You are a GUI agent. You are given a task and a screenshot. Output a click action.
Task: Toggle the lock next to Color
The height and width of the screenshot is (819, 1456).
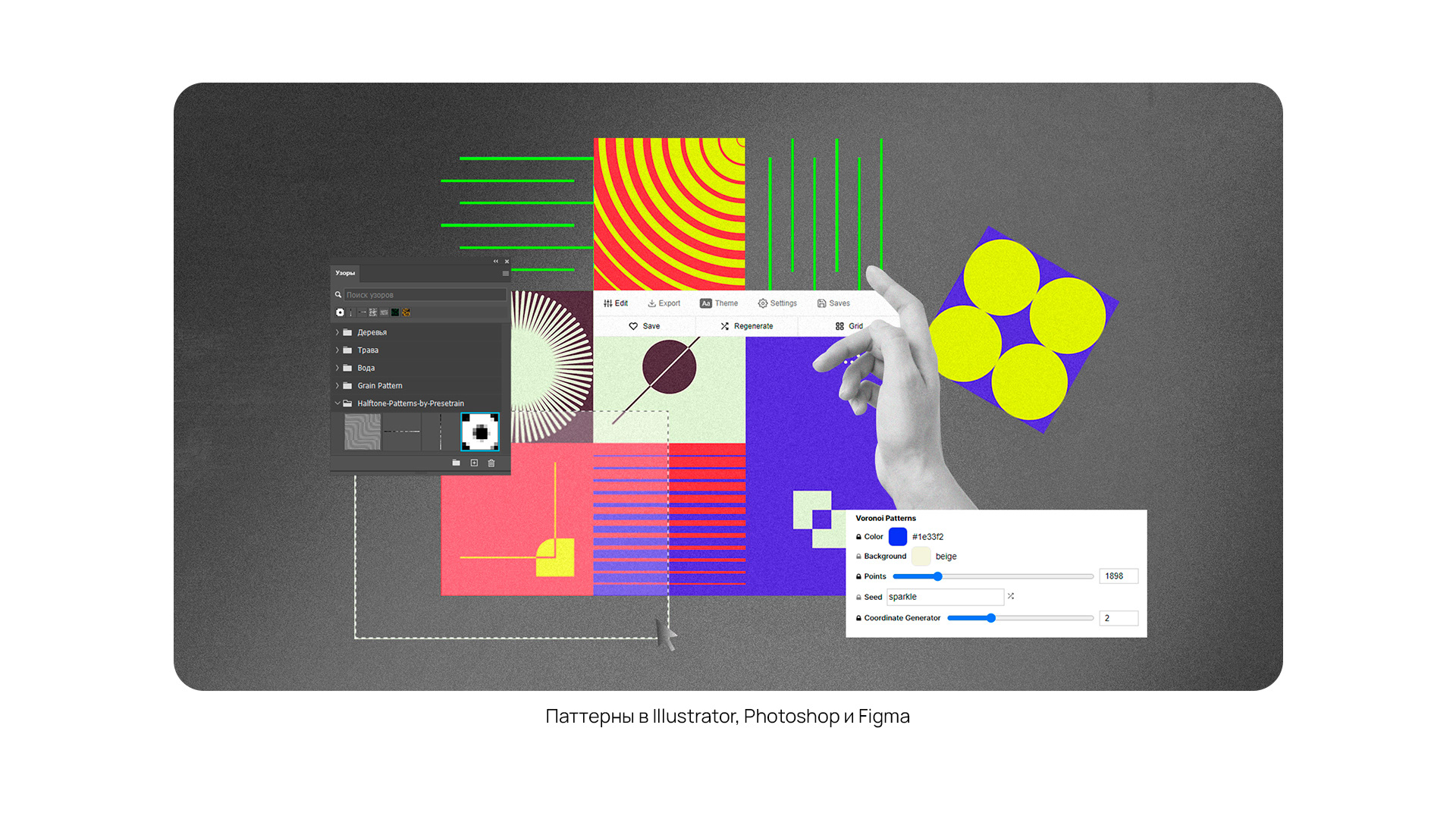point(858,537)
